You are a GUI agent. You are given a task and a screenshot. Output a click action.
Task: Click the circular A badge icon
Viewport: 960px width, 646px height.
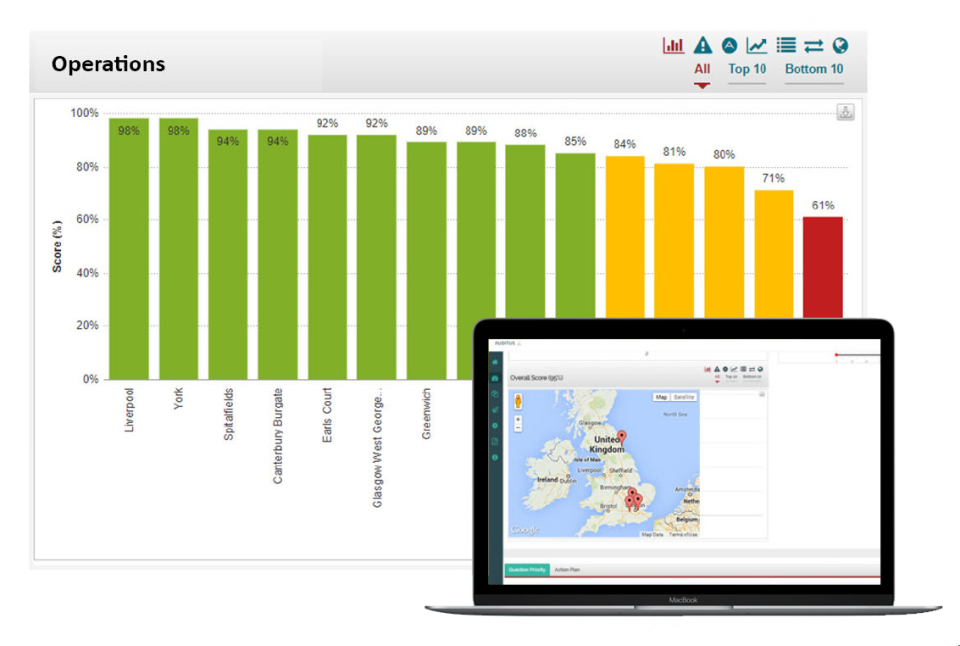click(729, 44)
